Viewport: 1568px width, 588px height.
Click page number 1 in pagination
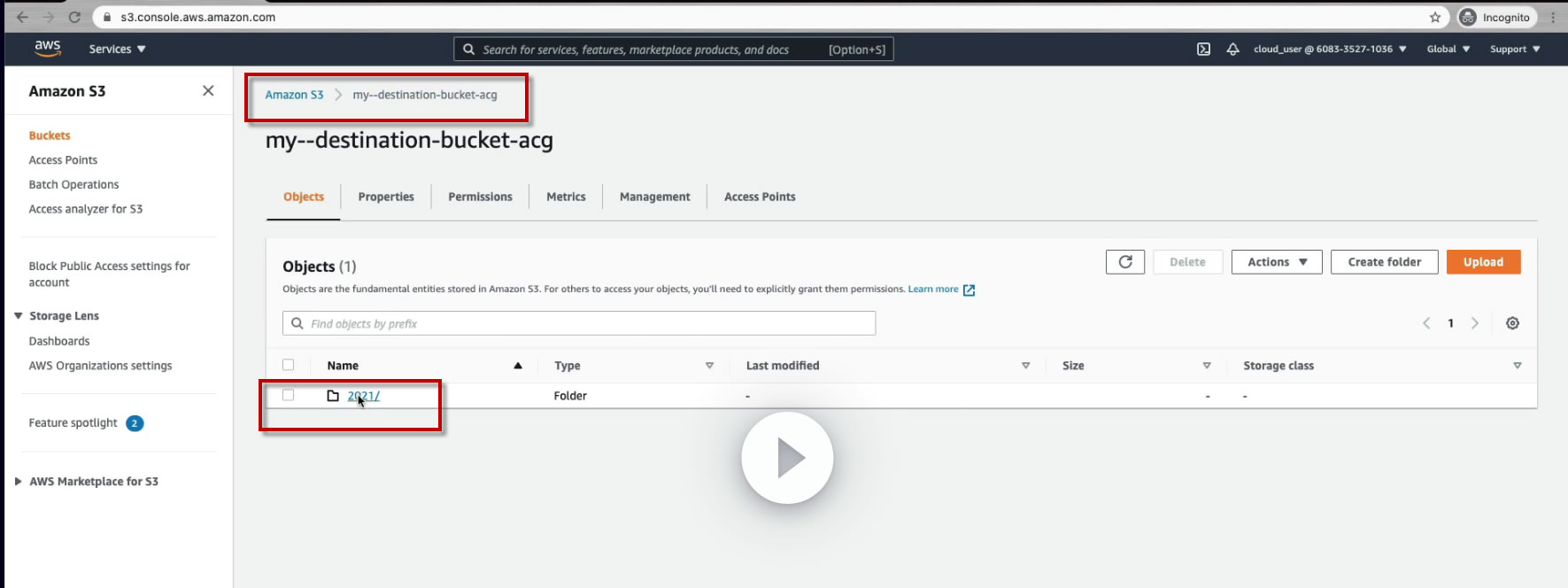1450,323
